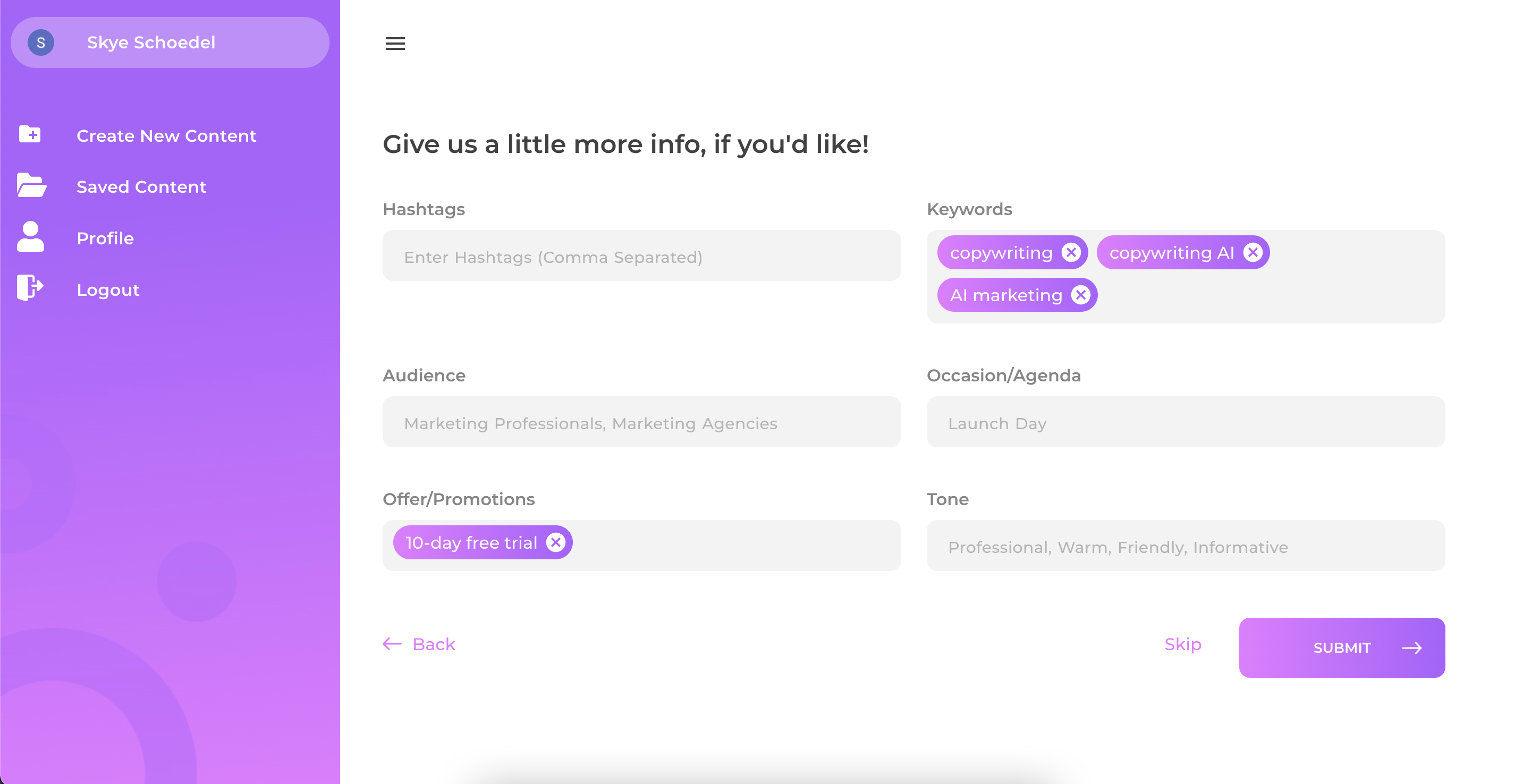Screen dimensions: 1523x784
Task: Click the Create New Content folder-plus icon
Action: pyautogui.click(x=30, y=135)
